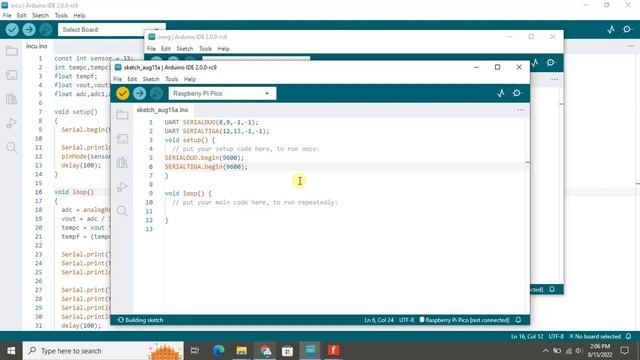Click UTF-8 encoding in sketch_aug15a status bar
This screenshot has width=640, height=360.
pyautogui.click(x=407, y=320)
